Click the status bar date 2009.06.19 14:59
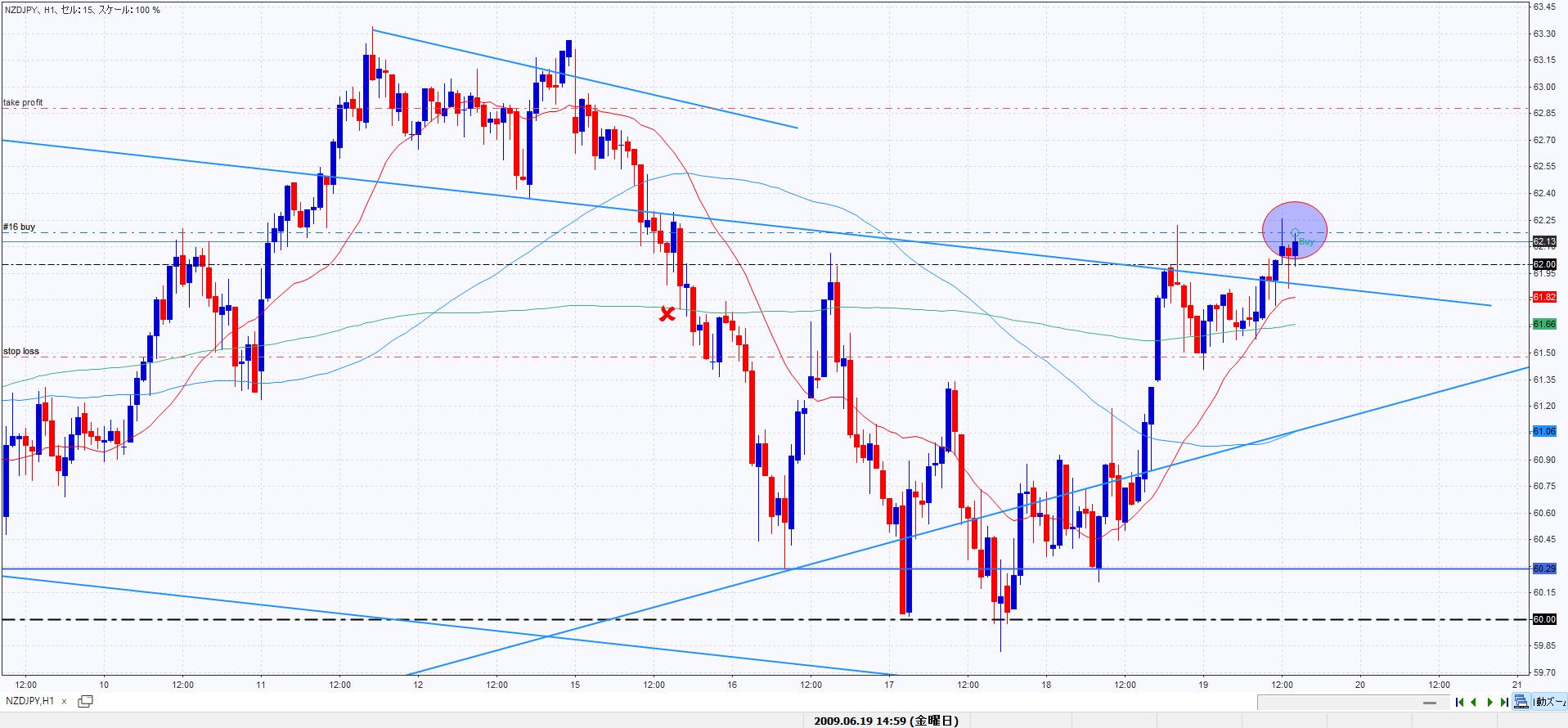 point(886,721)
